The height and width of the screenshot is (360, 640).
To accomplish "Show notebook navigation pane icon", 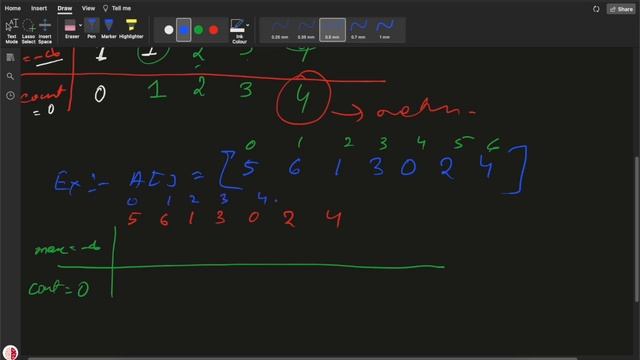I will [x=10, y=58].
